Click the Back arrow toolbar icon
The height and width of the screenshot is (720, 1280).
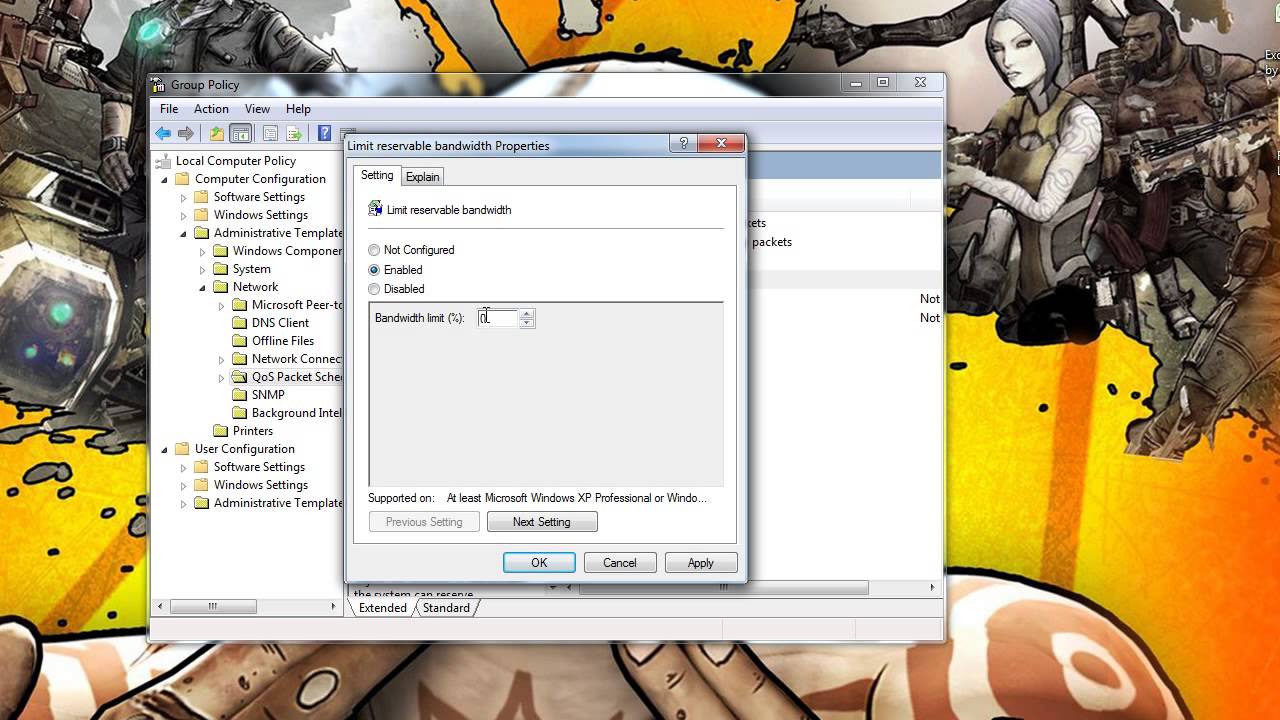pyautogui.click(x=163, y=133)
